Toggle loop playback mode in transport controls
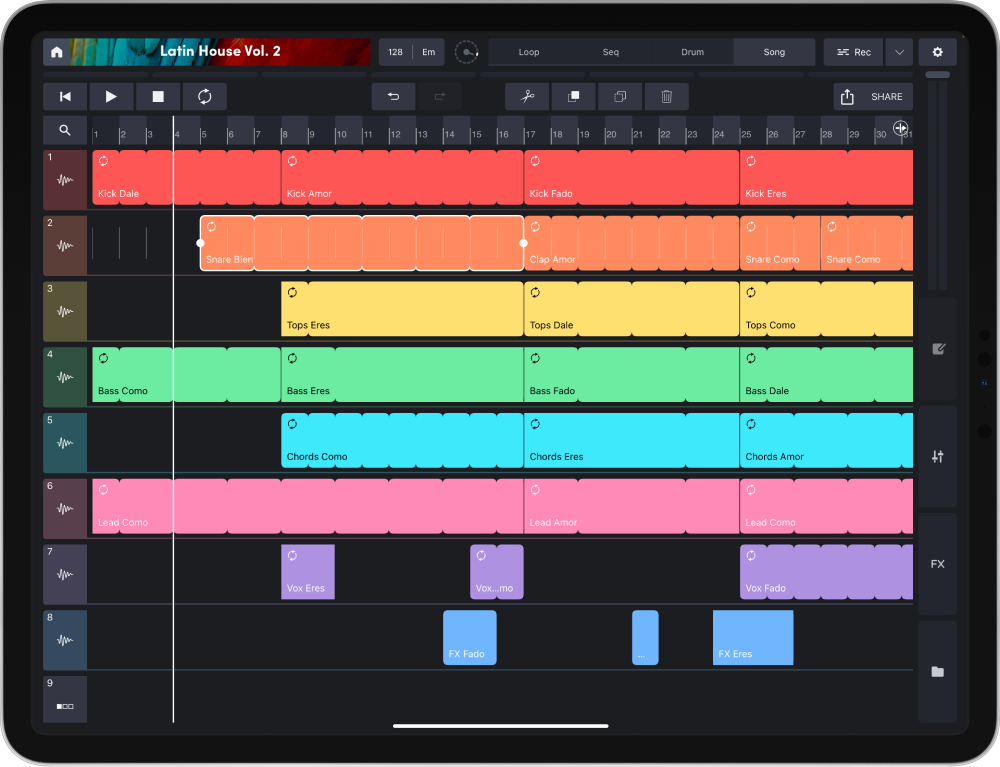Viewport: 1000px width, 767px height. (204, 96)
